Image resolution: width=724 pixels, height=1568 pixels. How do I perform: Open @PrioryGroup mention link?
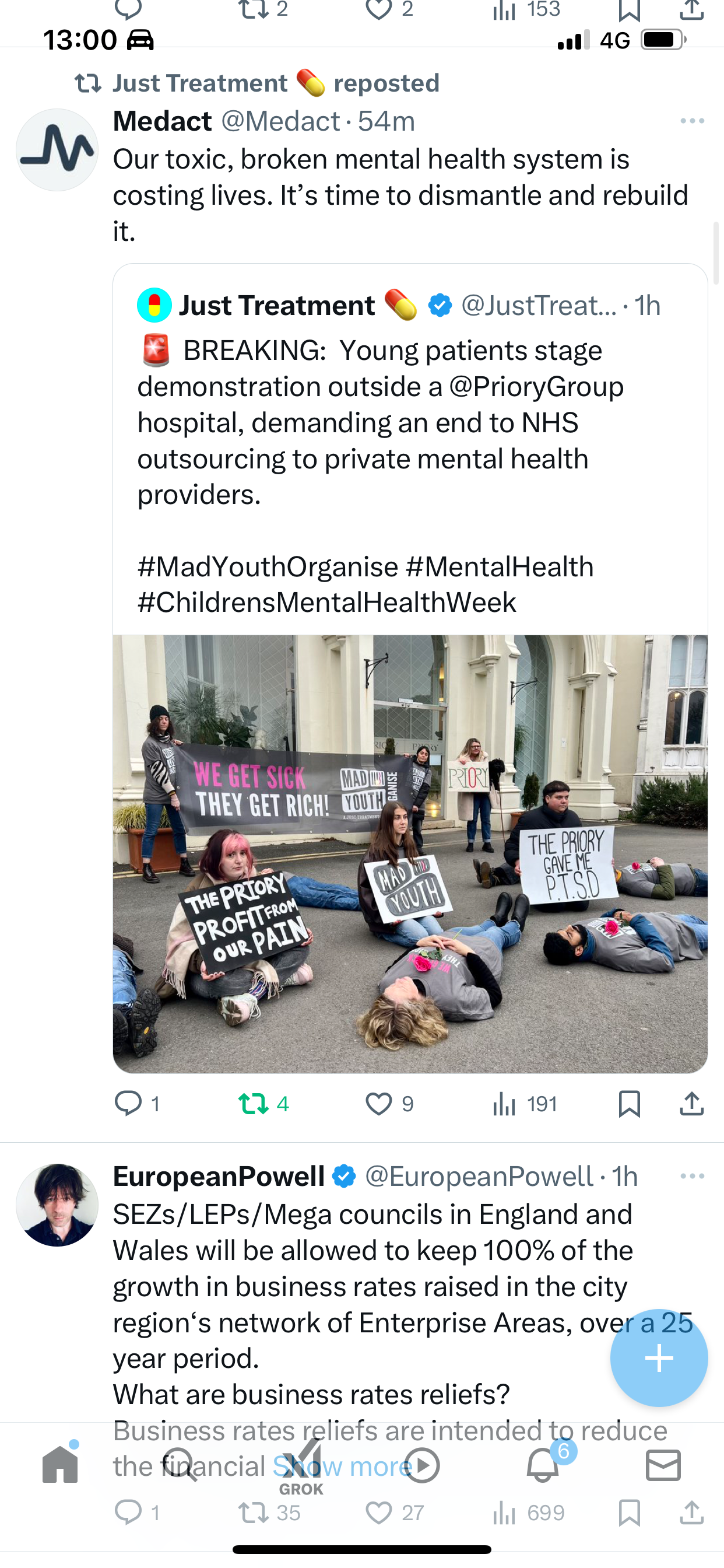[537, 387]
